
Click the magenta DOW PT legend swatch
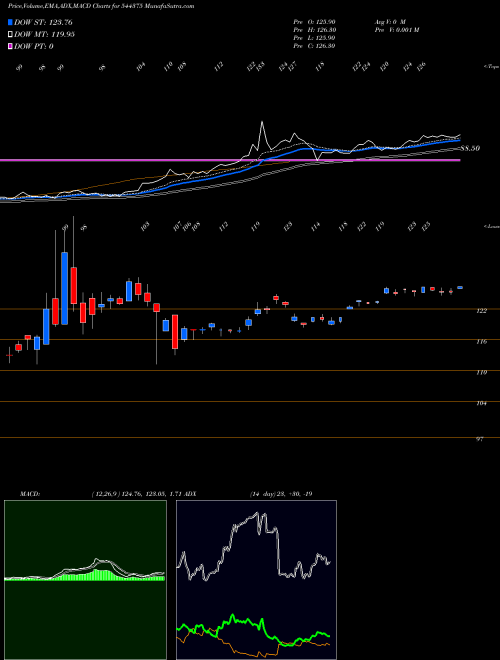click(x=10, y=46)
